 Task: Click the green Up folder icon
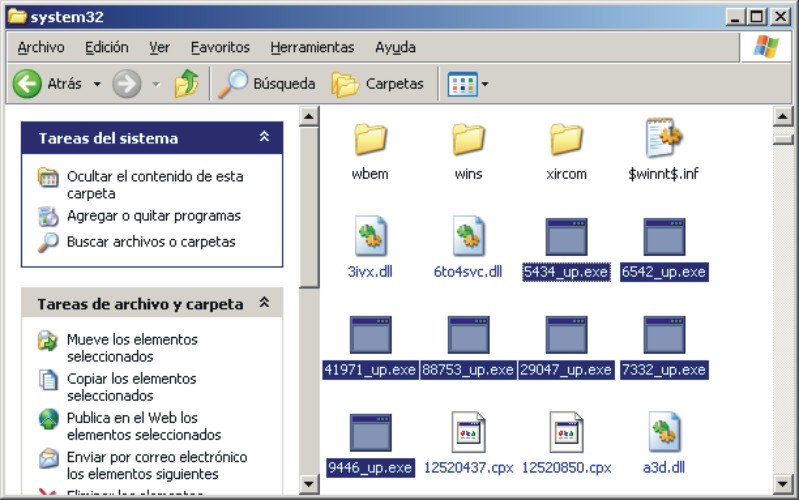[x=187, y=84]
